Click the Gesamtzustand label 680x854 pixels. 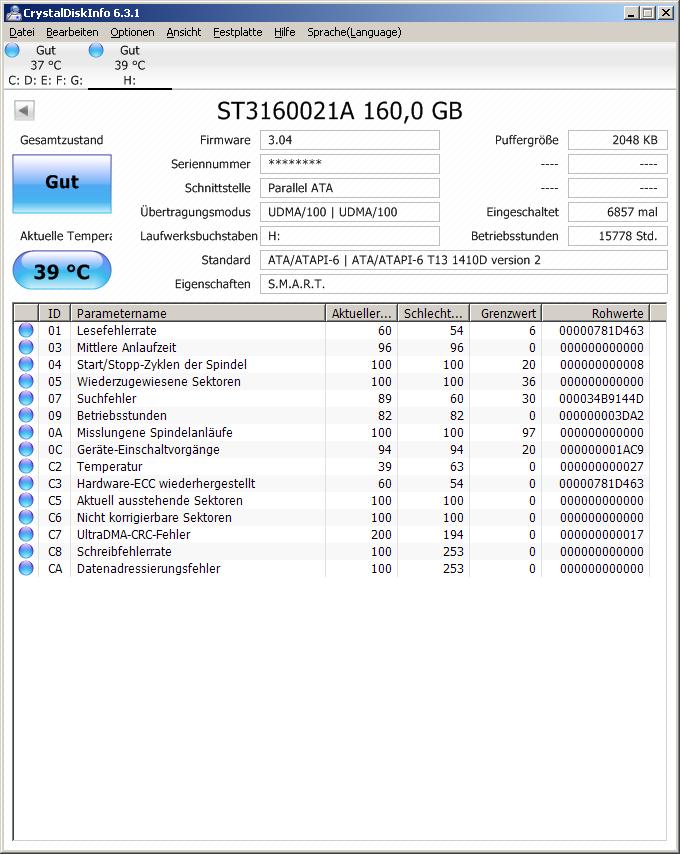click(x=62, y=140)
